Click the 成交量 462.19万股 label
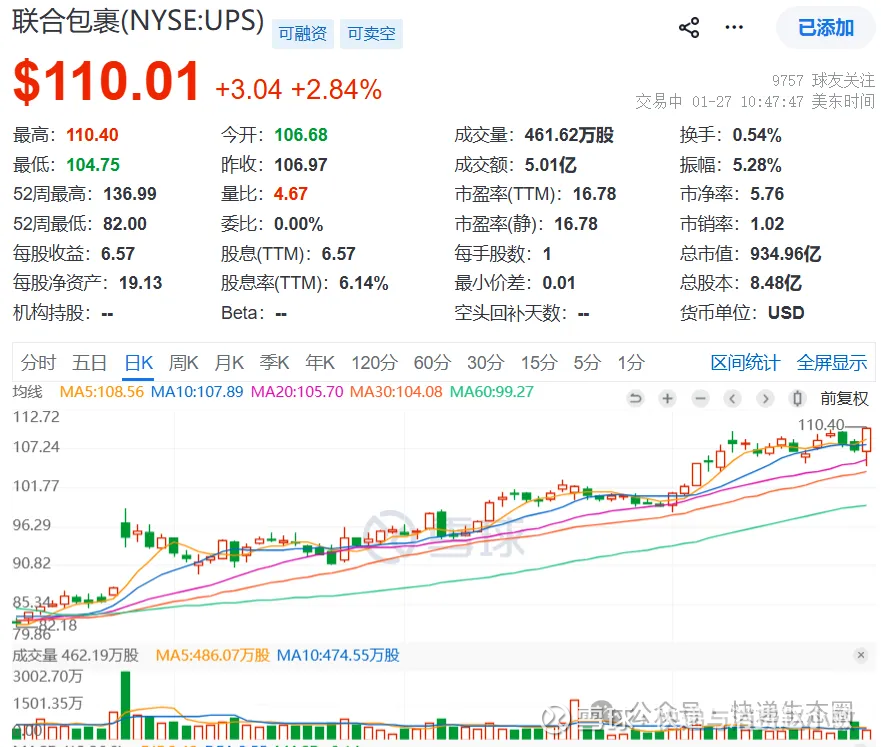 pos(76,655)
